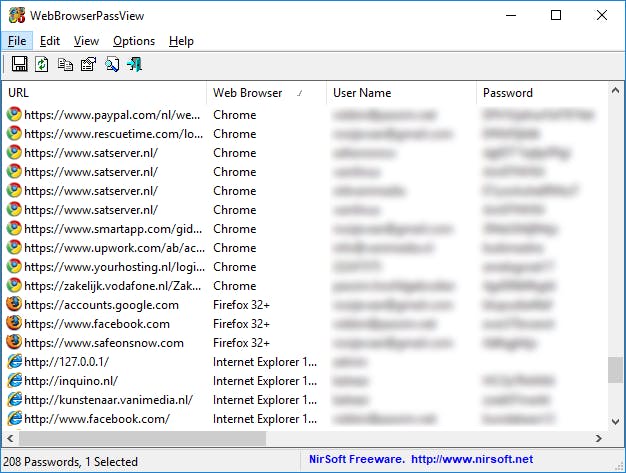The height and width of the screenshot is (473, 626).
Task: Click the Find toolbar icon
Action: pos(112,65)
